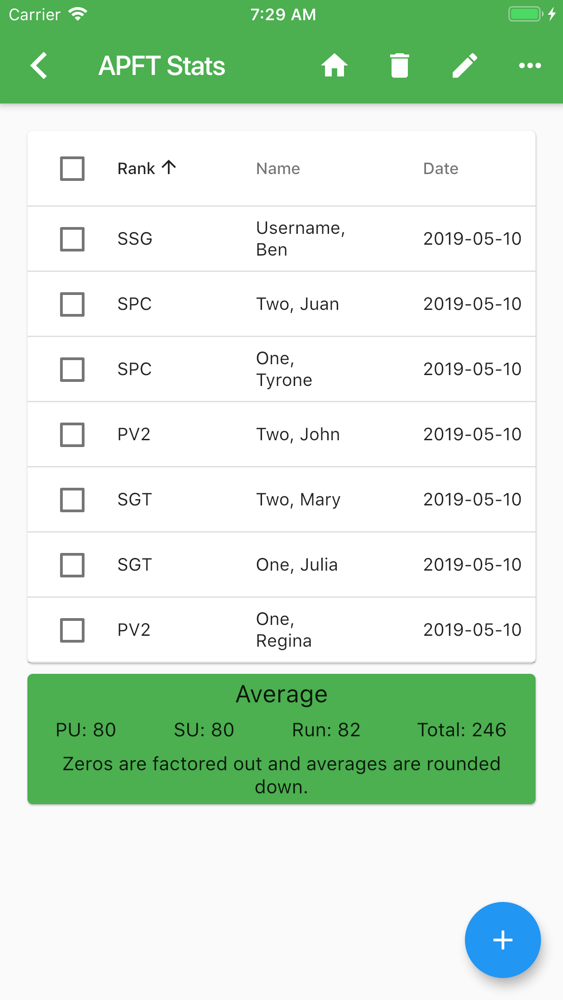Toggle the select-all header checkbox
563x1000 pixels.
point(72,169)
